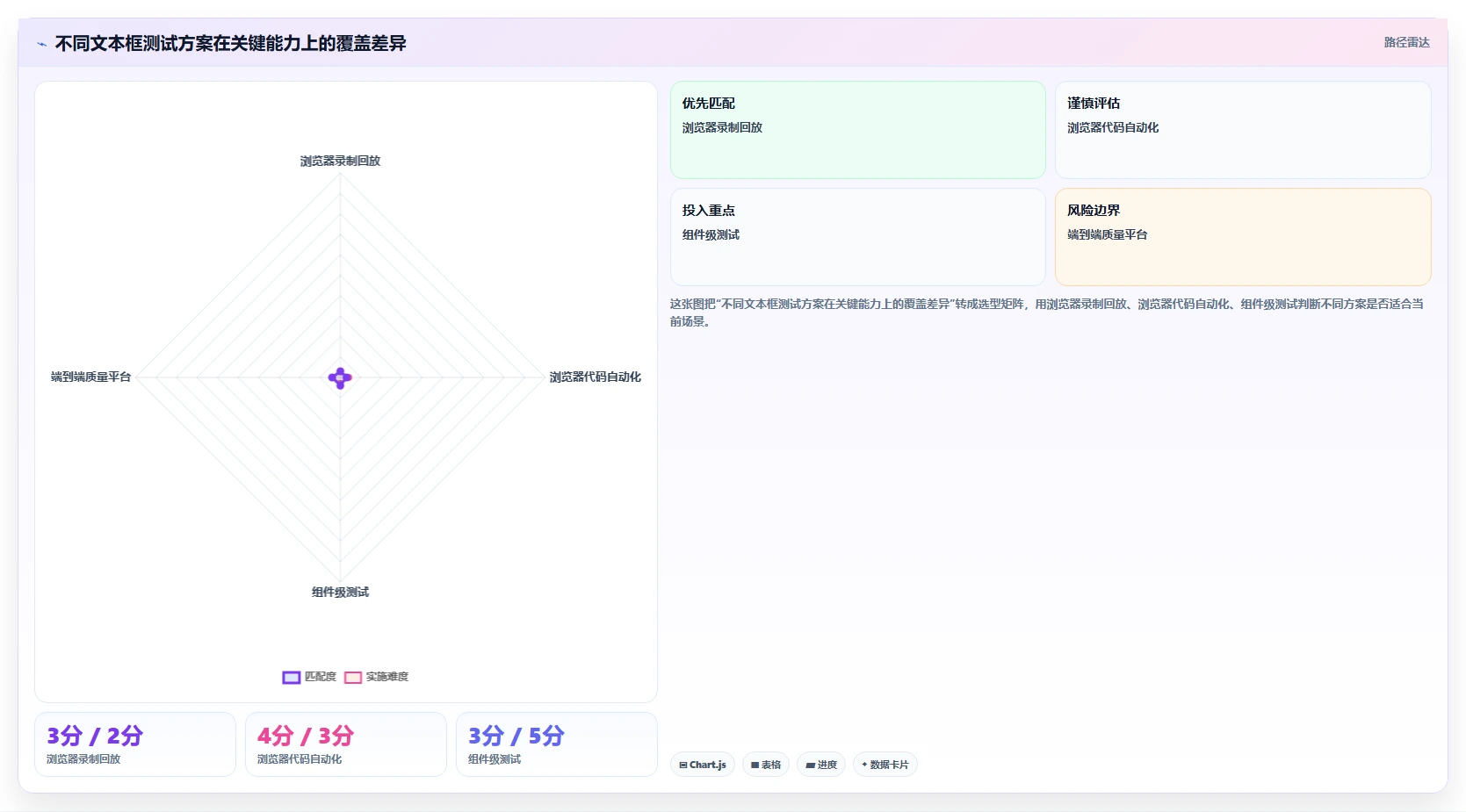The height and width of the screenshot is (812, 1466).
Task: Open the 3分 / 2分 浏览器录制回放 stat card
Action: [x=135, y=744]
